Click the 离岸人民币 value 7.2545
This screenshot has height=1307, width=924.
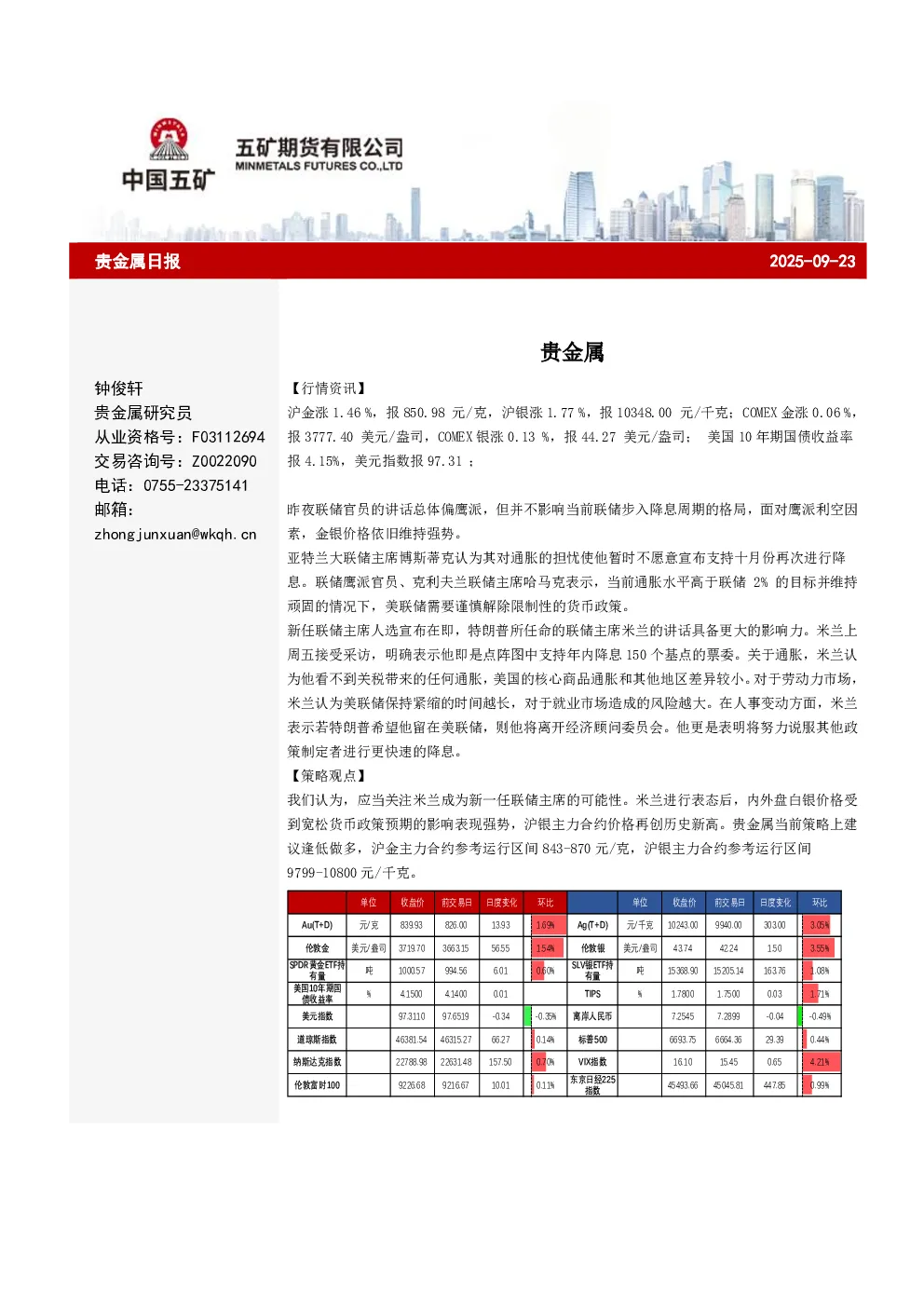683,1016
